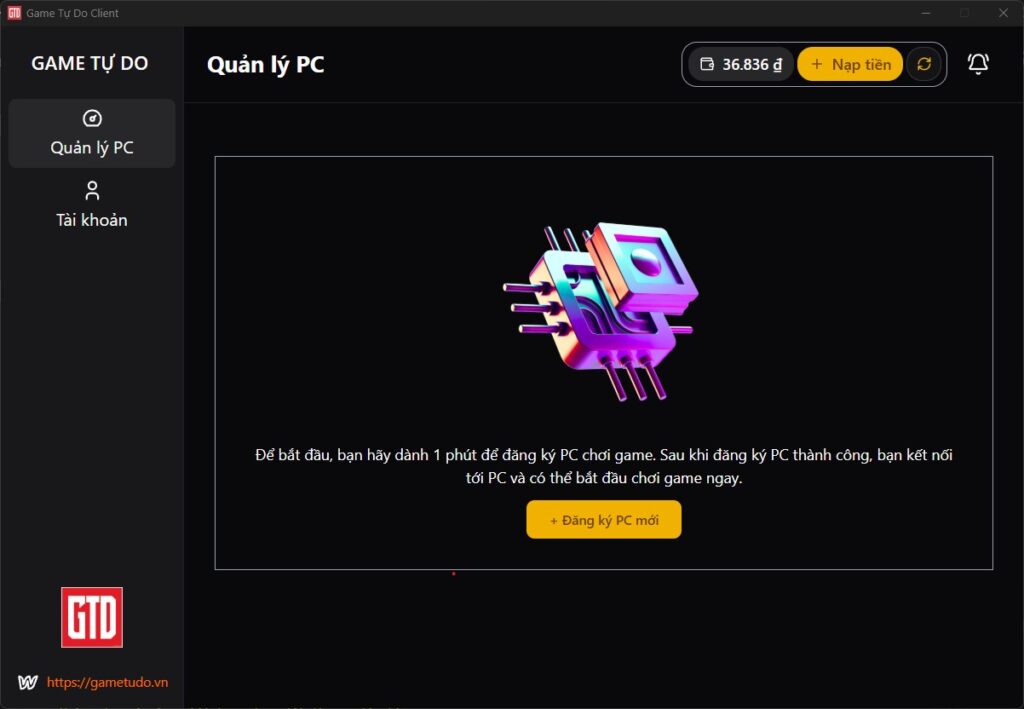The image size is (1024, 709).
Task: Click the 36.836 đ balance amount
Action: 752,65
